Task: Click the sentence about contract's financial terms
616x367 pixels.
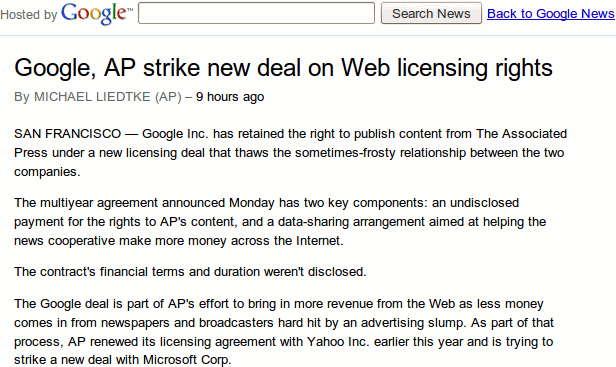Action: click(190, 272)
